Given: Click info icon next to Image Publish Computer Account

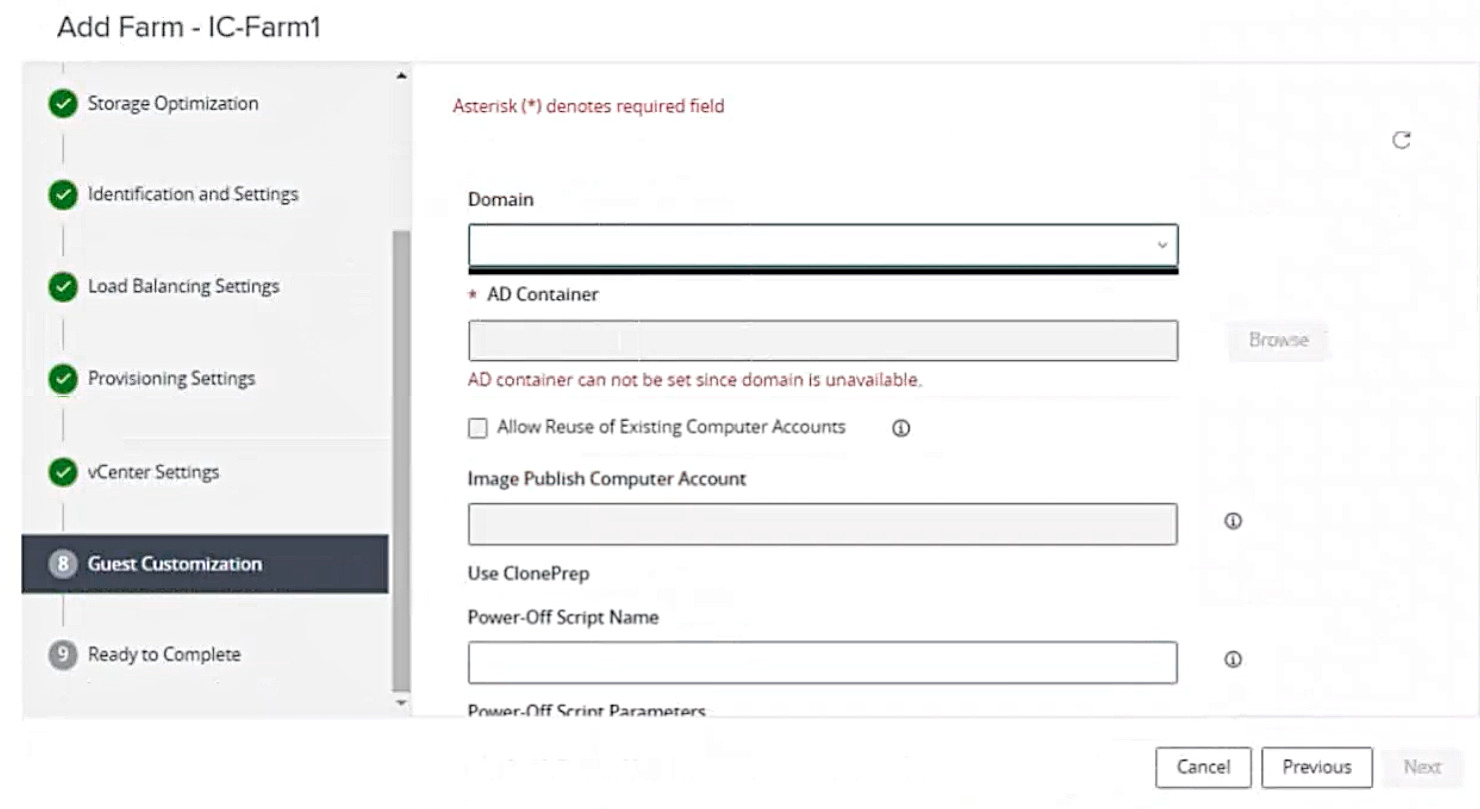Looking at the screenshot, I should [1233, 521].
